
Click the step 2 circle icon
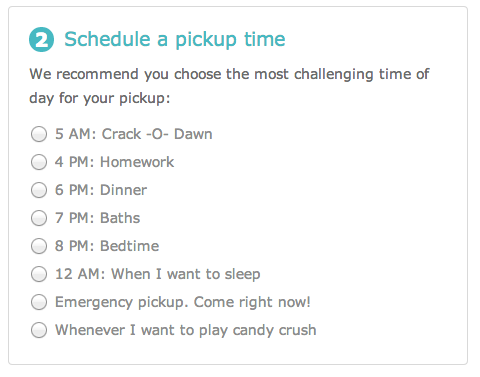[42, 40]
